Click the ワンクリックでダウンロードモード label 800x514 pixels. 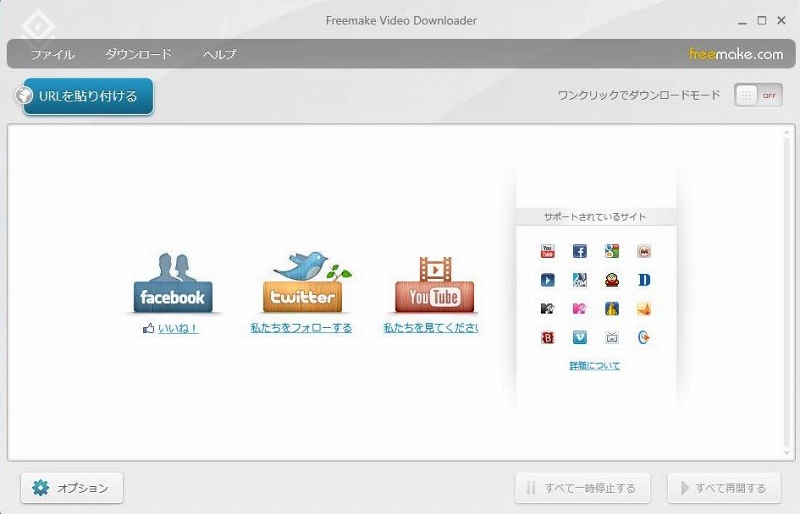click(639, 95)
